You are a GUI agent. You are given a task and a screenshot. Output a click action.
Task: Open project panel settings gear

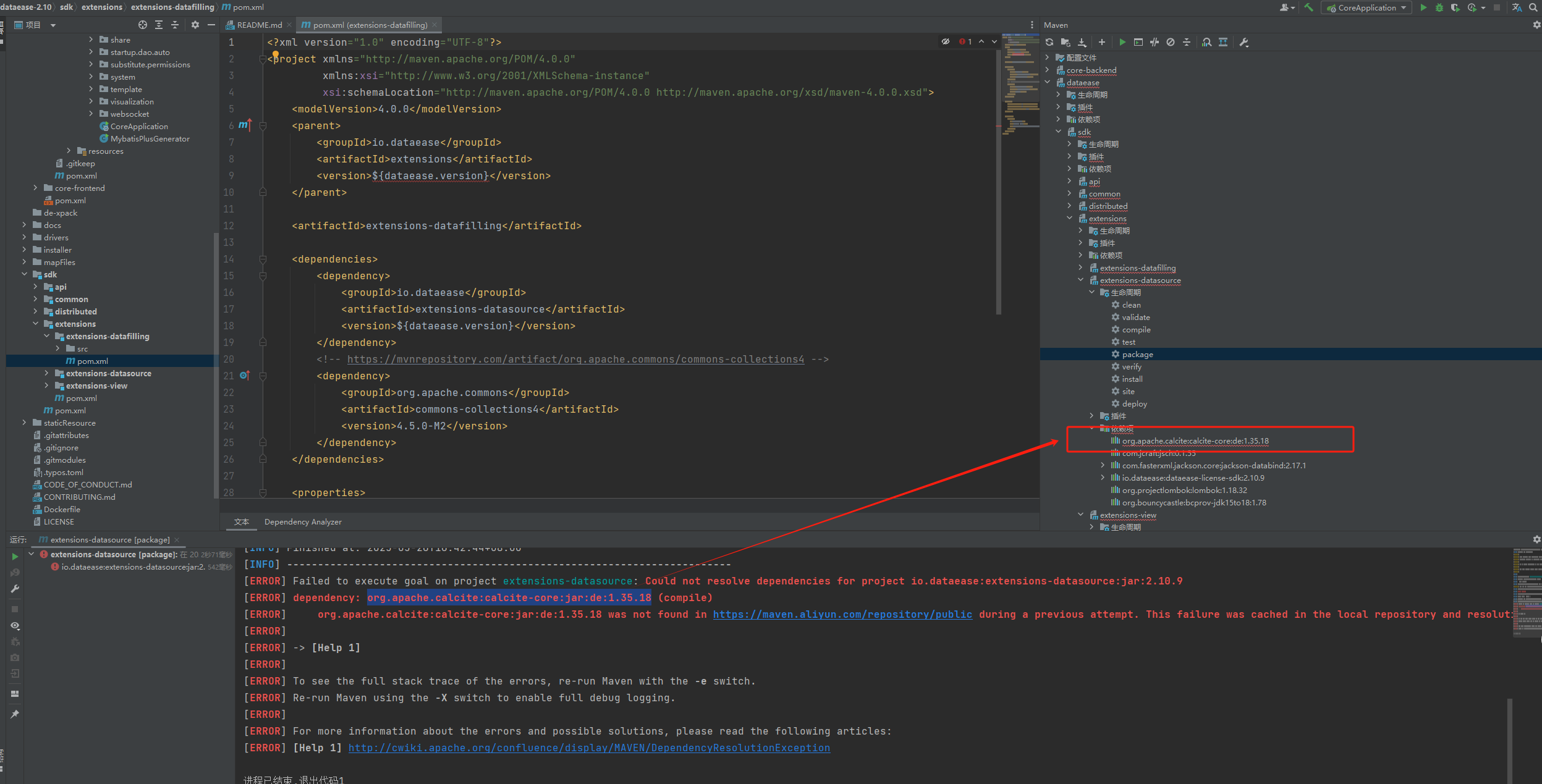[x=195, y=25]
